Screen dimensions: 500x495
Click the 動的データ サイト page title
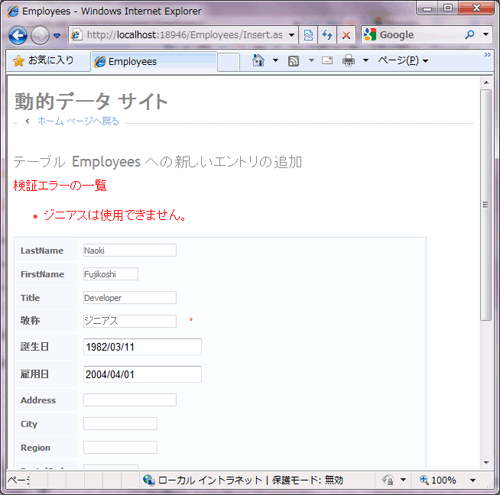pyautogui.click(x=91, y=101)
